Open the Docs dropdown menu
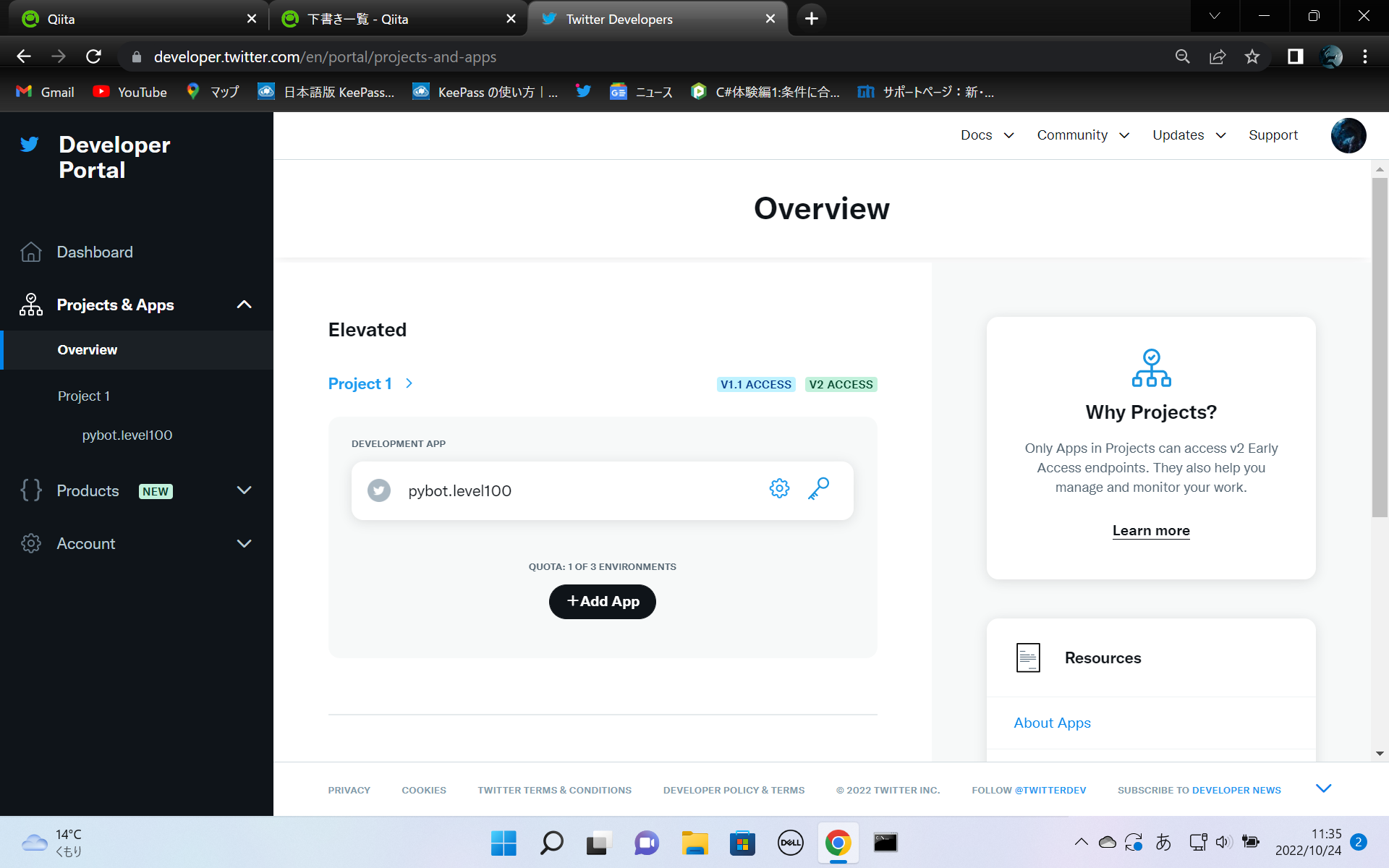1389x868 pixels. point(987,135)
